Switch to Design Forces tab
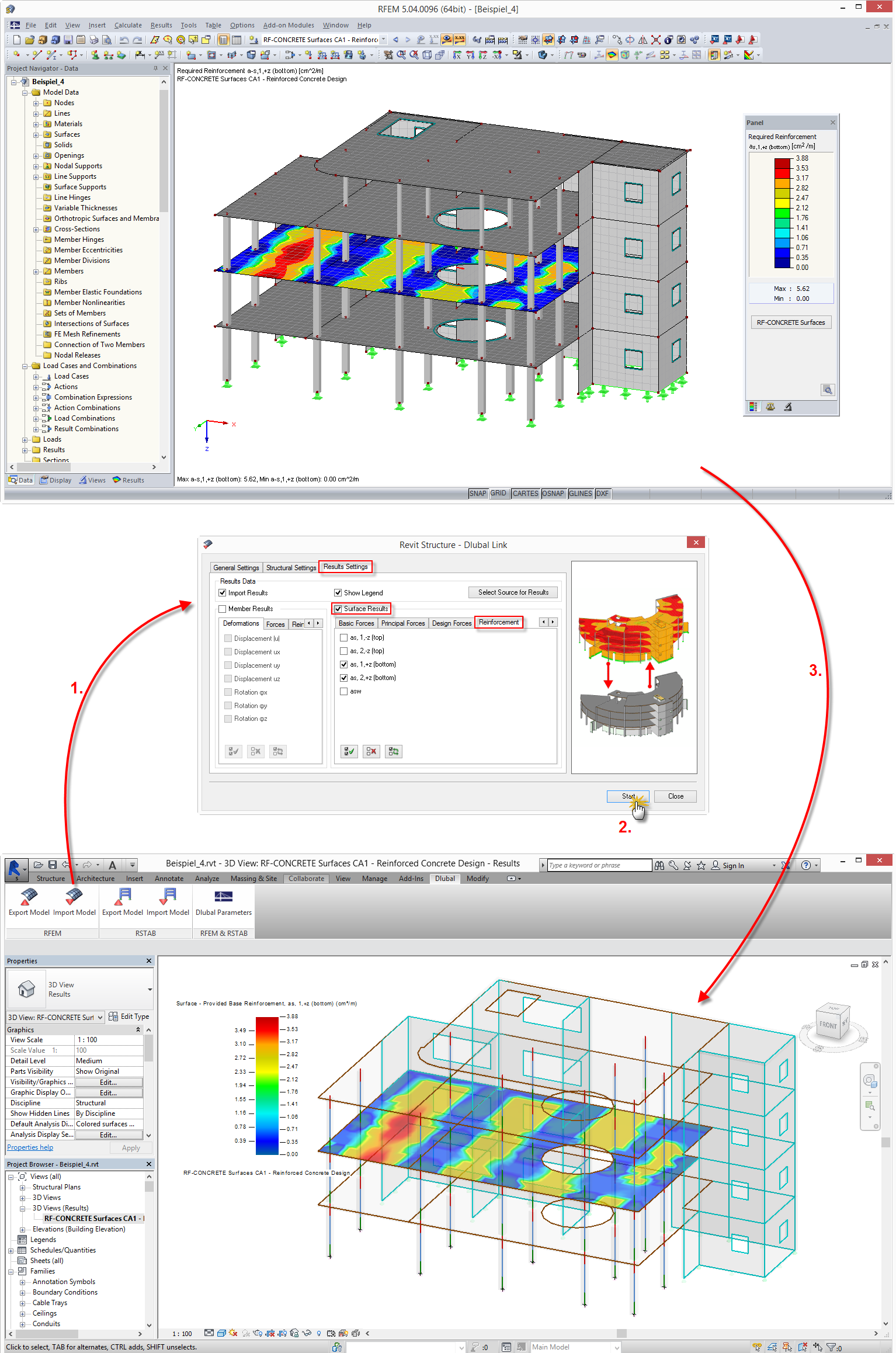896x1353 pixels. 452,623
